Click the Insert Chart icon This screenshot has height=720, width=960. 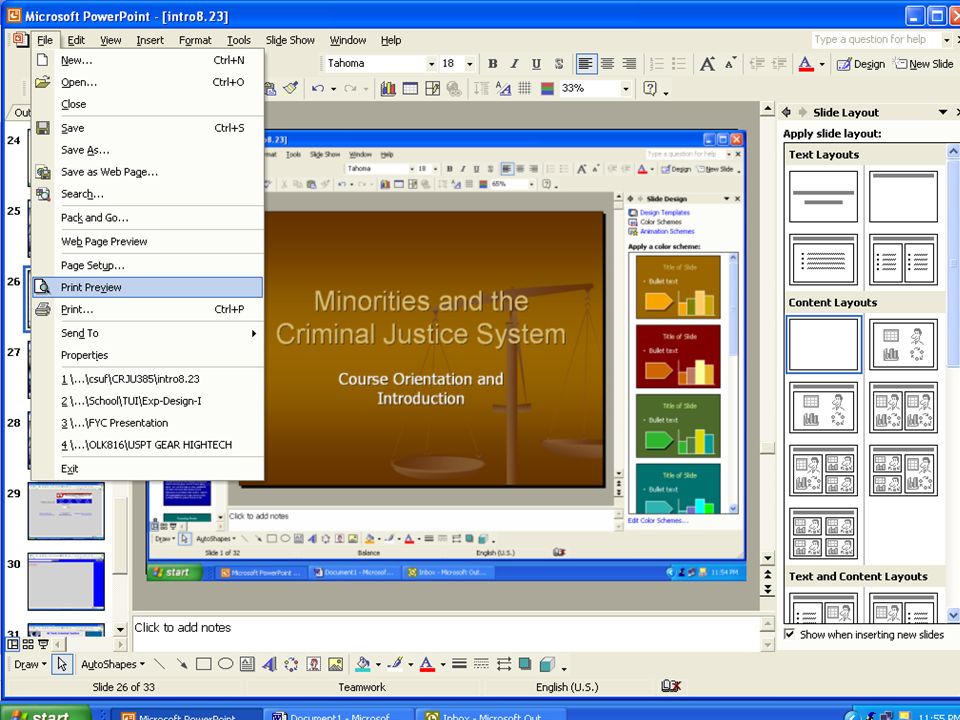pyautogui.click(x=388, y=89)
